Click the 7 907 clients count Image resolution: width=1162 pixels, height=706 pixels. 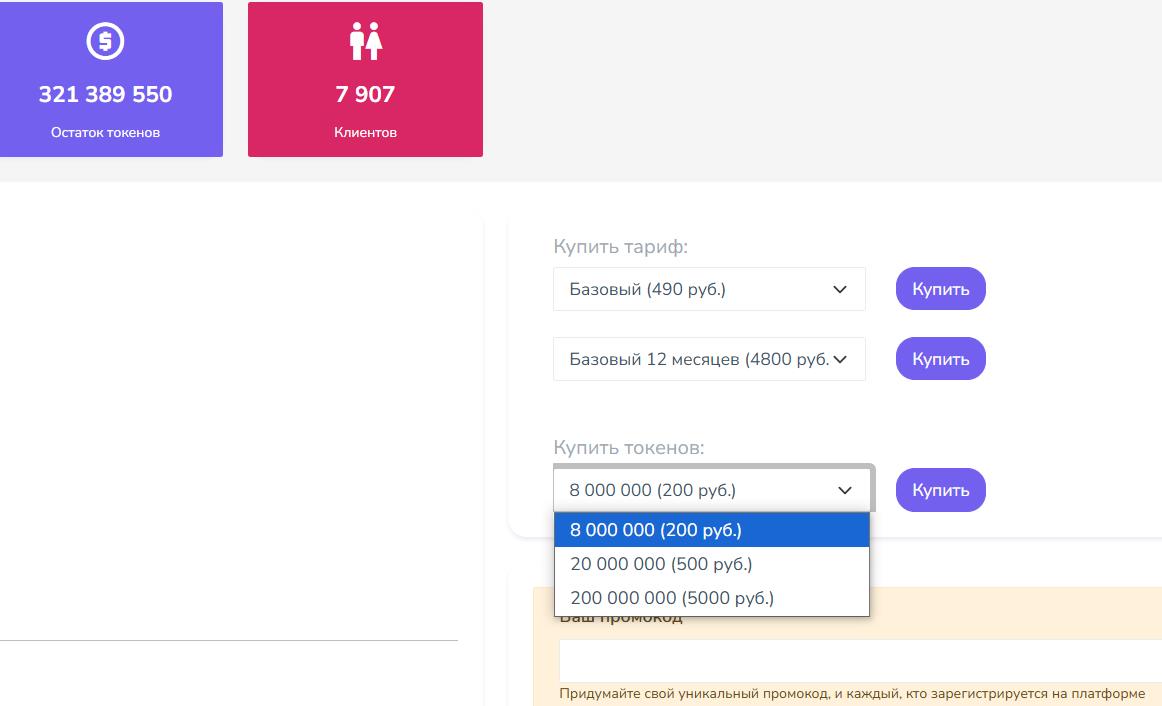[x=365, y=95]
